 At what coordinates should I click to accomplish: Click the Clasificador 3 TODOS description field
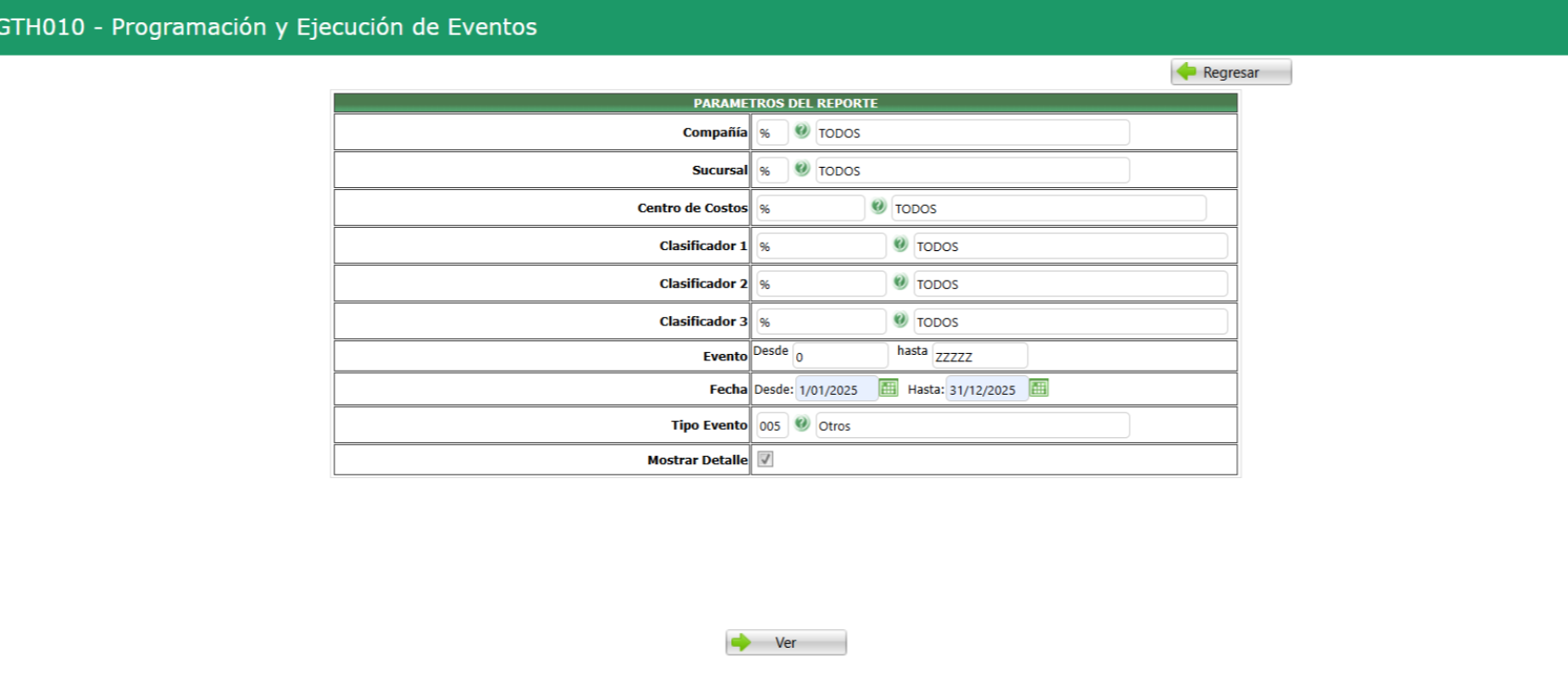pyautogui.click(x=1070, y=322)
